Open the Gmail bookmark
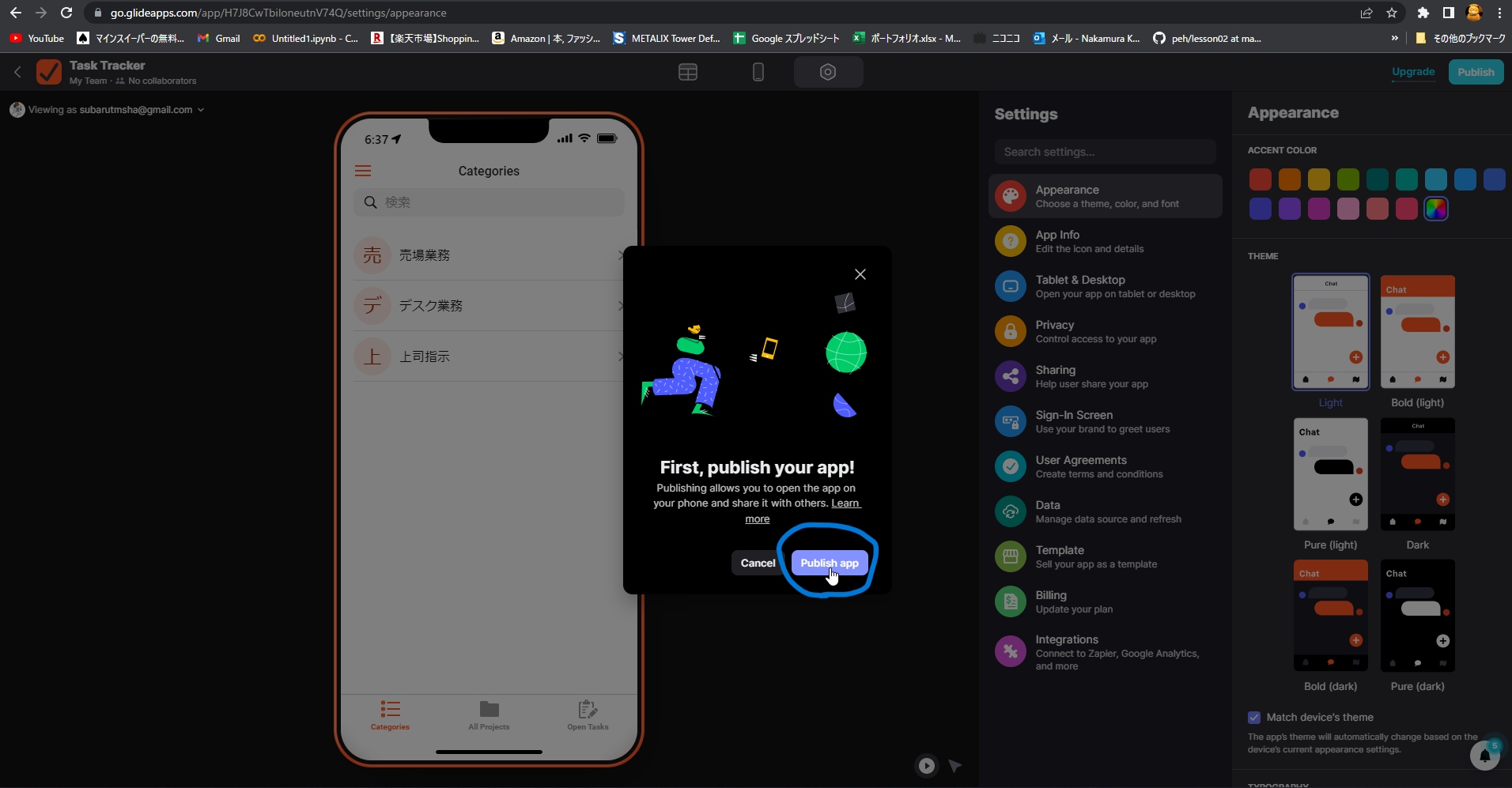 [219, 38]
